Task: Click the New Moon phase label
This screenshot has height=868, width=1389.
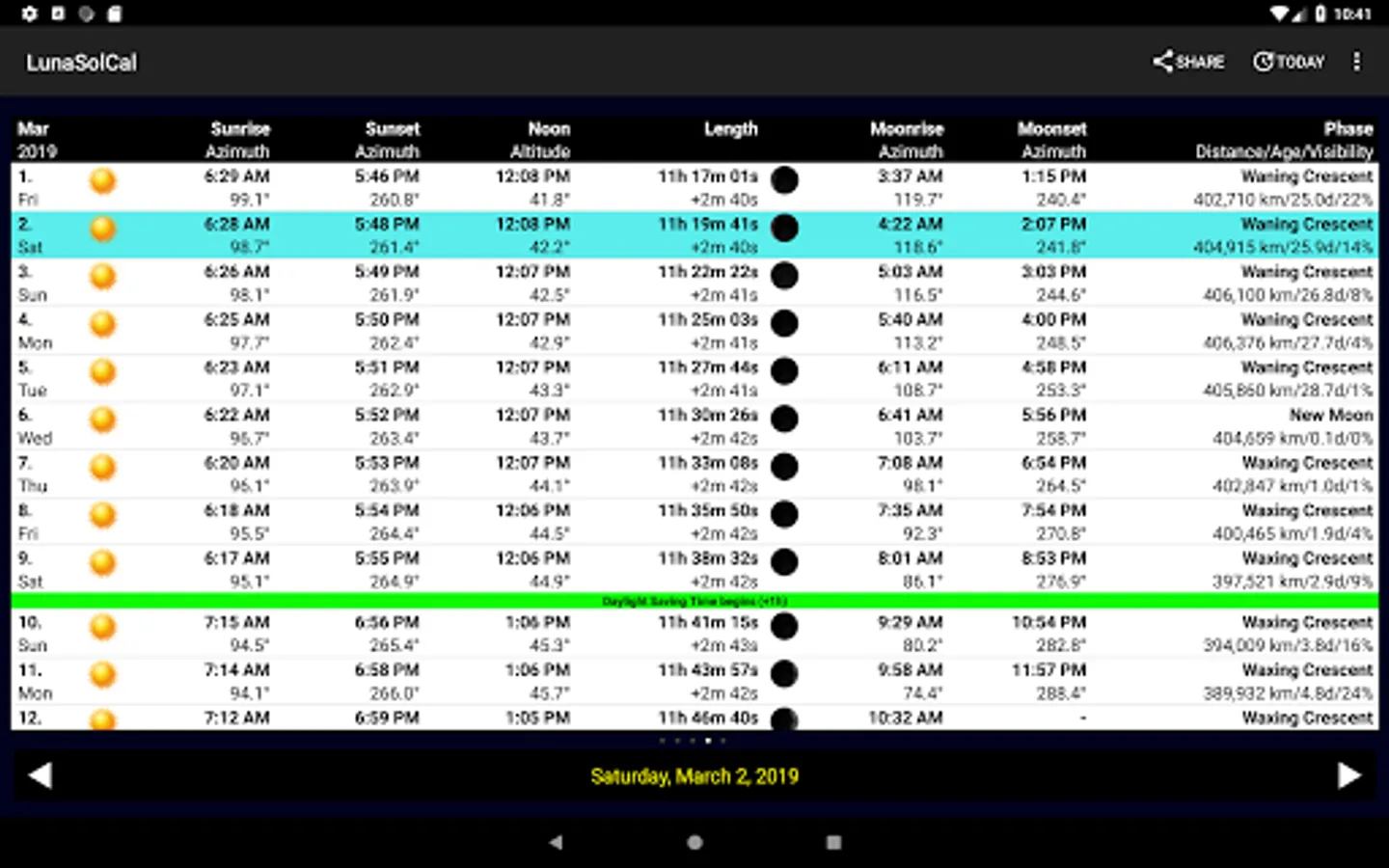Action: point(1331,415)
